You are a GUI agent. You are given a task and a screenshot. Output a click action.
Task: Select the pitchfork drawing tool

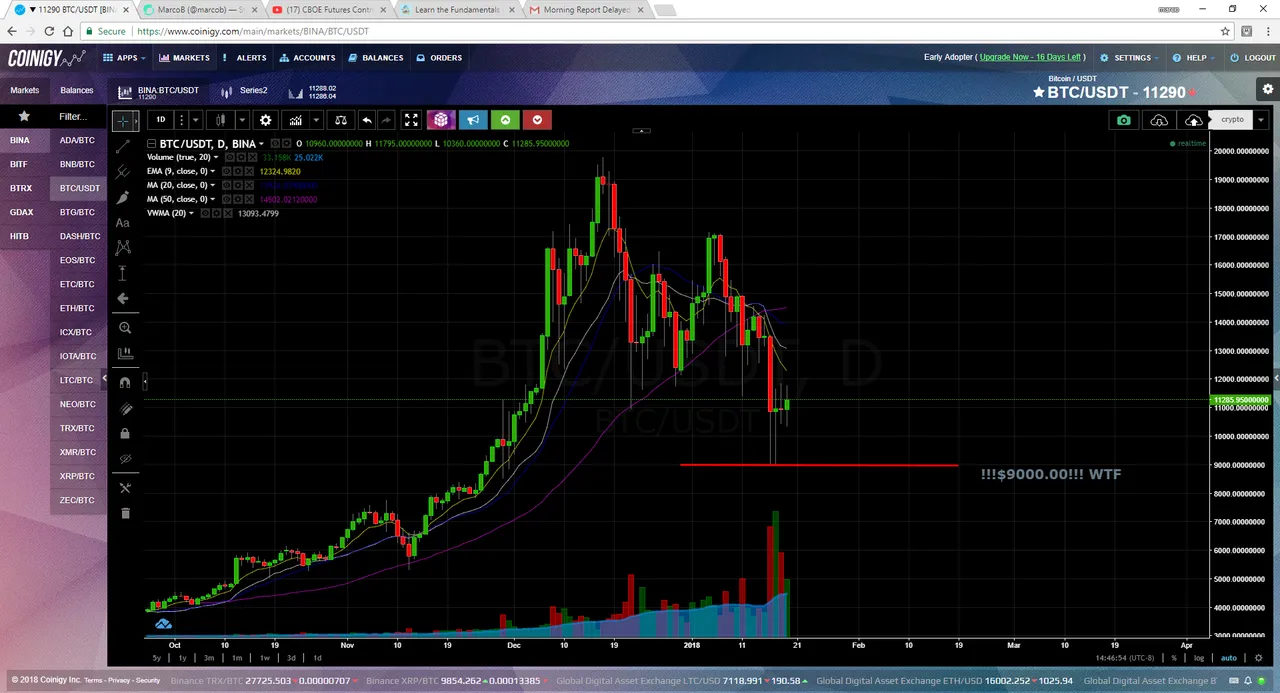tap(123, 172)
